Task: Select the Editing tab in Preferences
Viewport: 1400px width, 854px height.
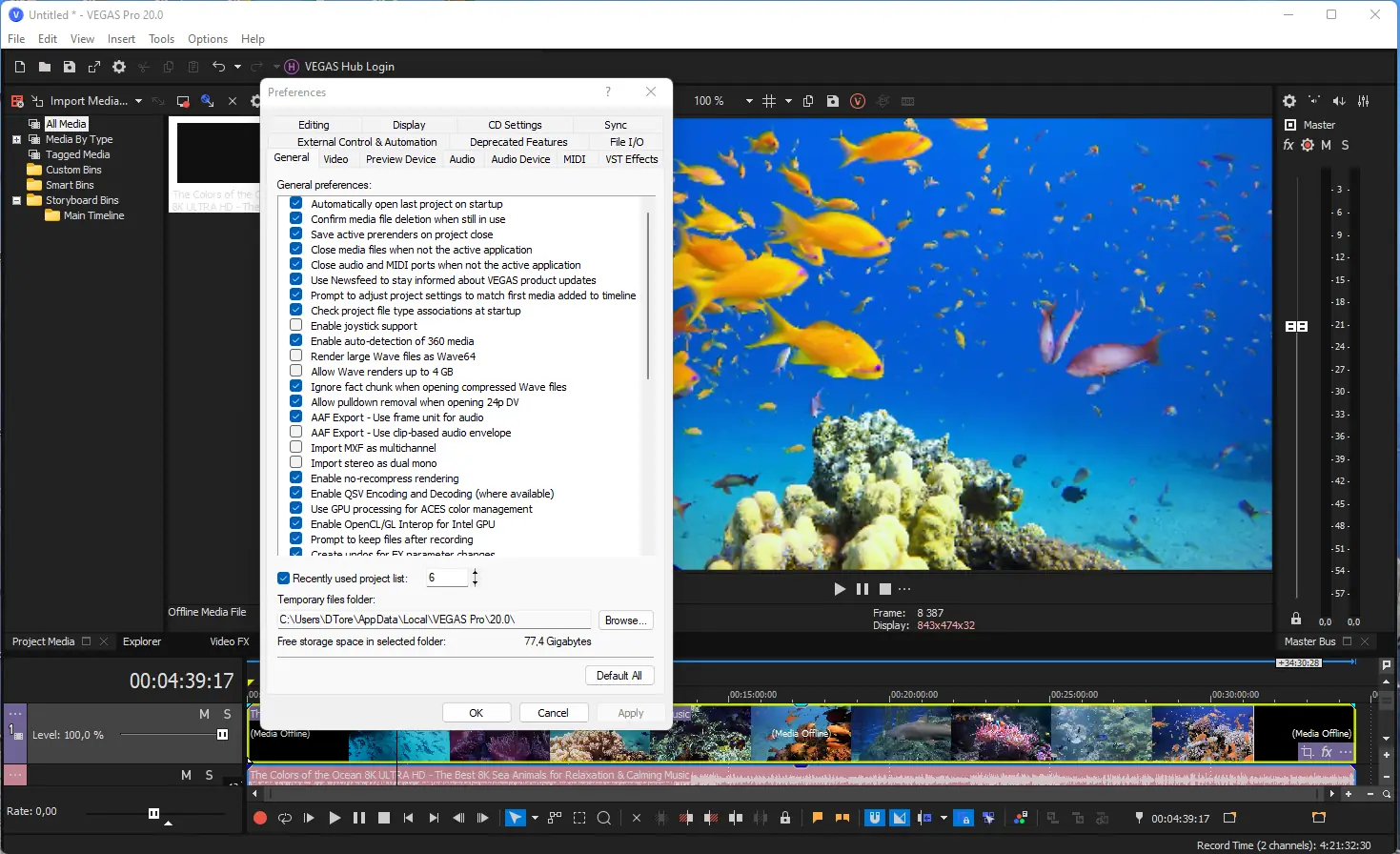Action: point(314,125)
